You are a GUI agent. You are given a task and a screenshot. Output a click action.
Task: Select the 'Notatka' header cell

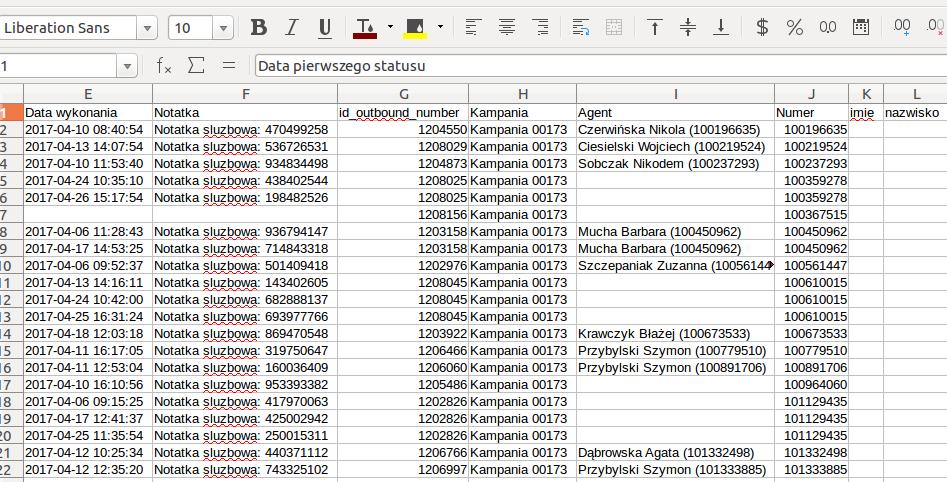click(x=245, y=112)
